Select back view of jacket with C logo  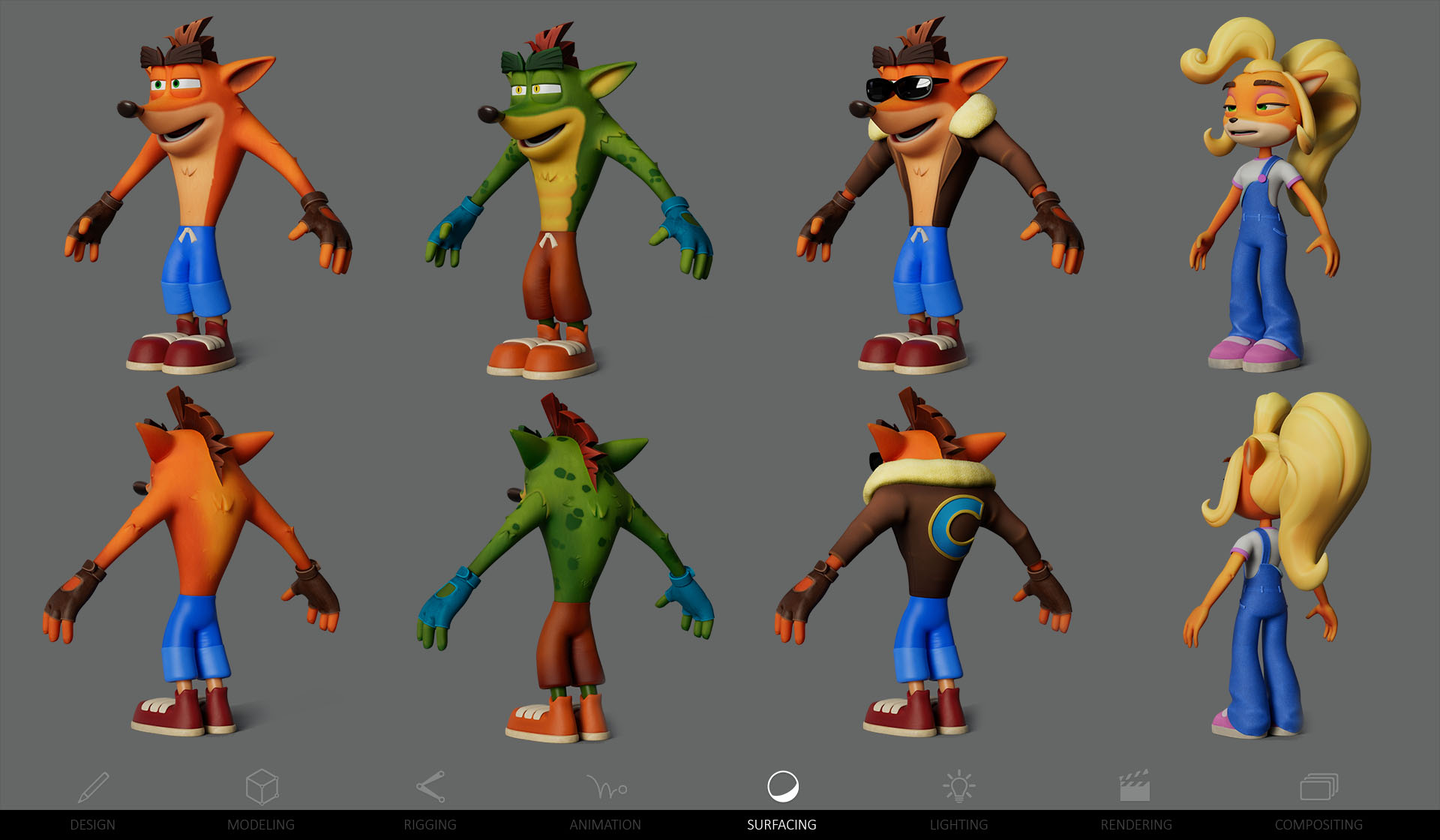pyautogui.click(x=922, y=561)
